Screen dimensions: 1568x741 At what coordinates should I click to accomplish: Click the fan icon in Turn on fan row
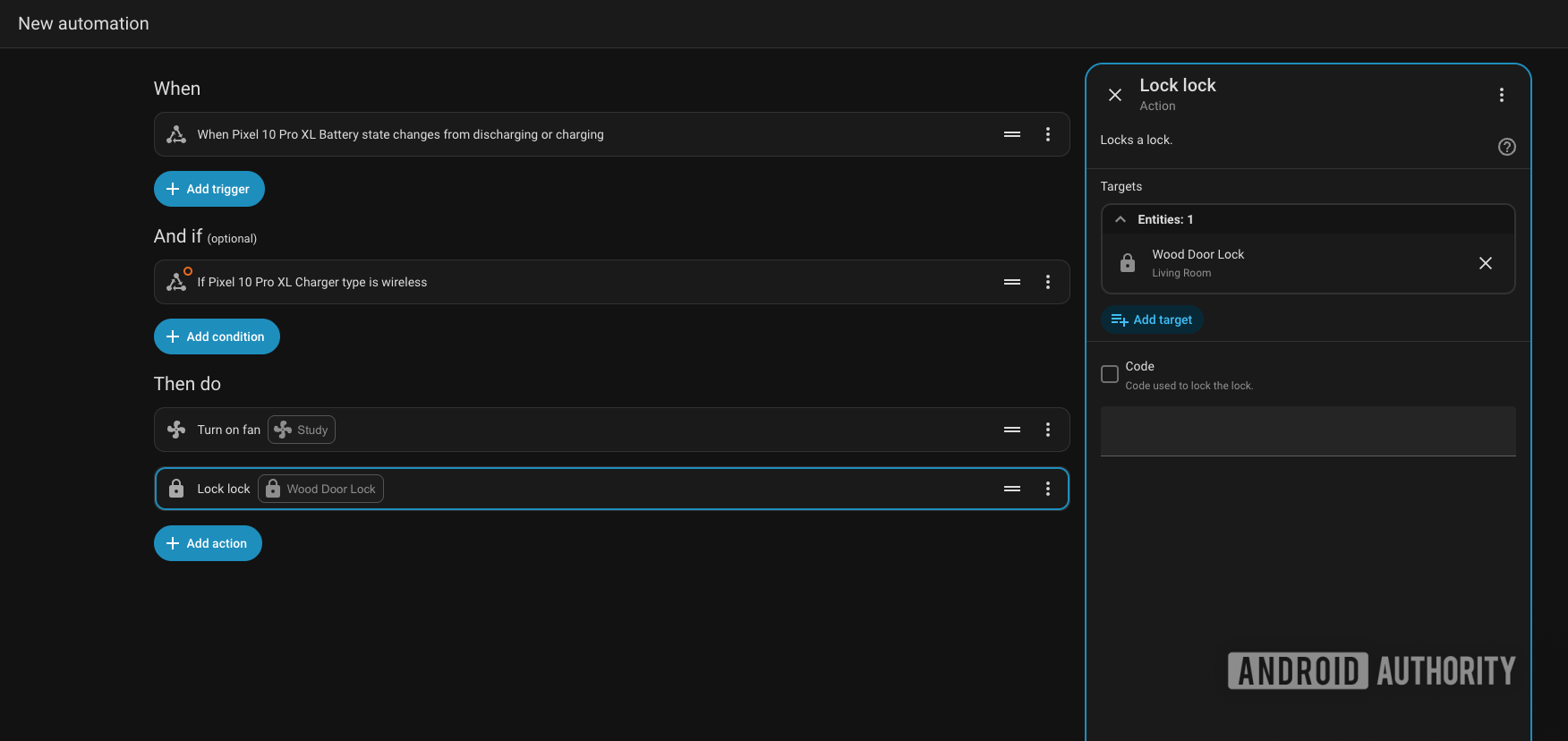176,430
